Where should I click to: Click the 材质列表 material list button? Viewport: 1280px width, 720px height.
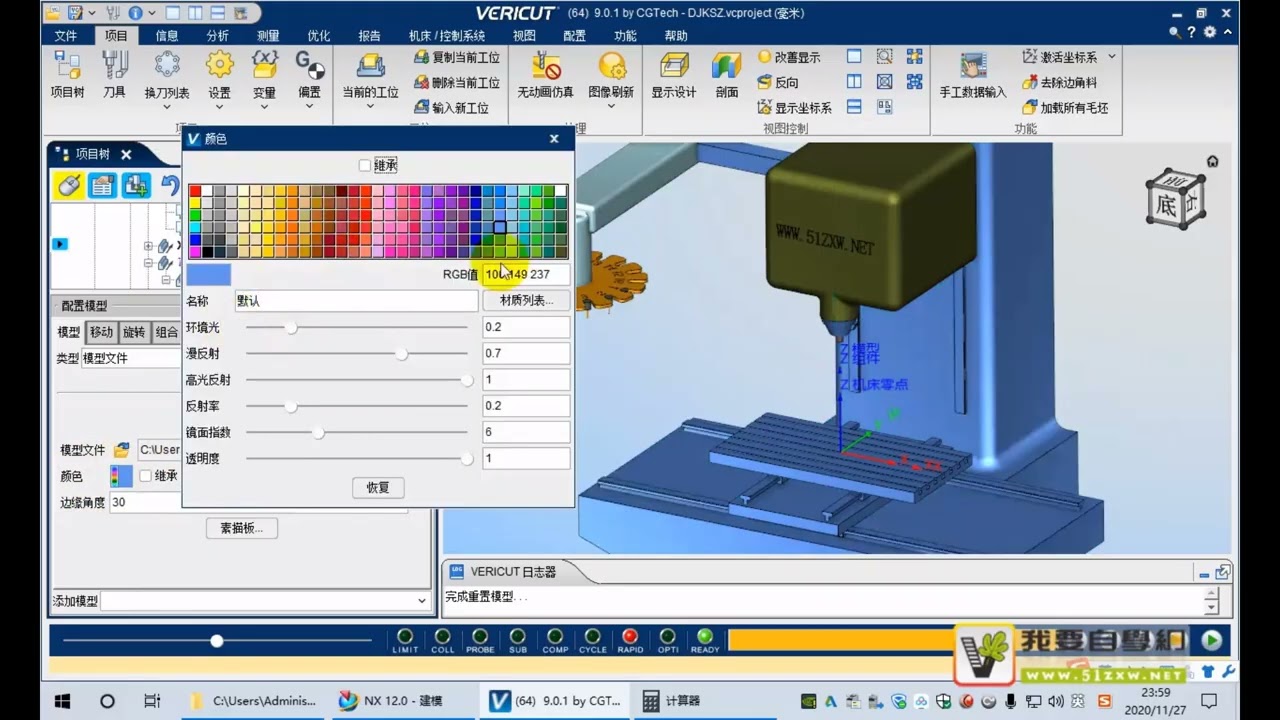526,300
